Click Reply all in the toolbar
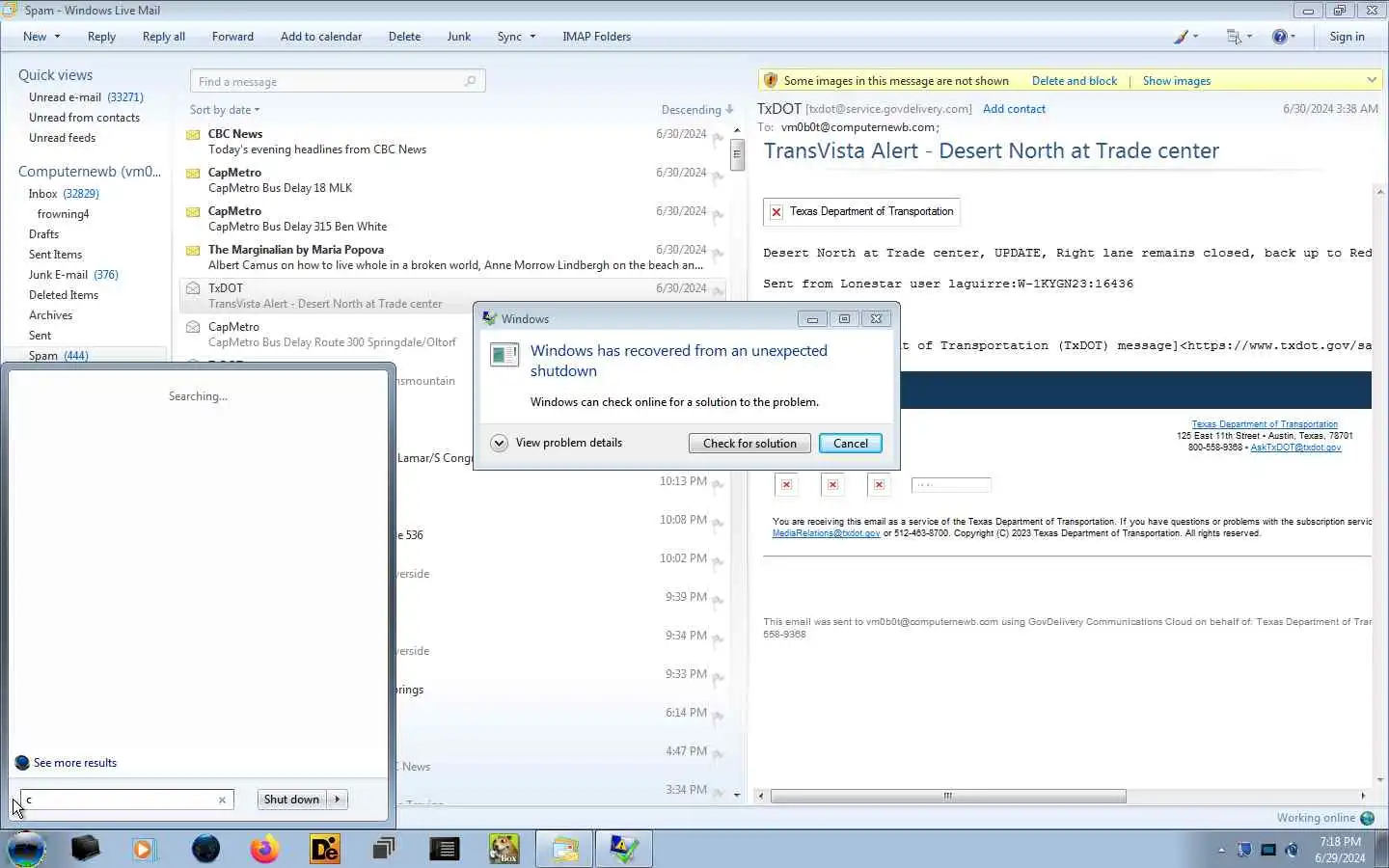The image size is (1389, 868). [x=164, y=37]
